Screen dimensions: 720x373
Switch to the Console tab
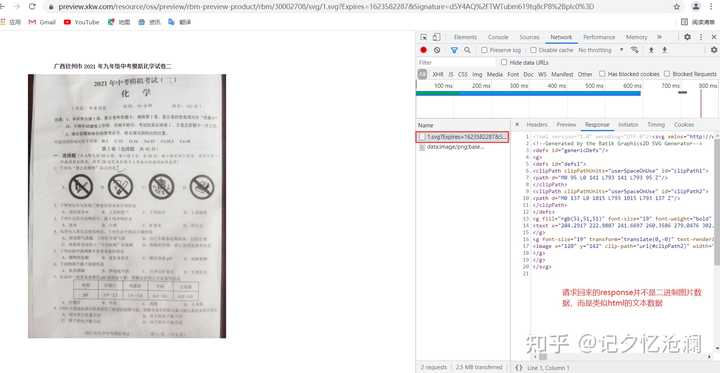point(498,37)
